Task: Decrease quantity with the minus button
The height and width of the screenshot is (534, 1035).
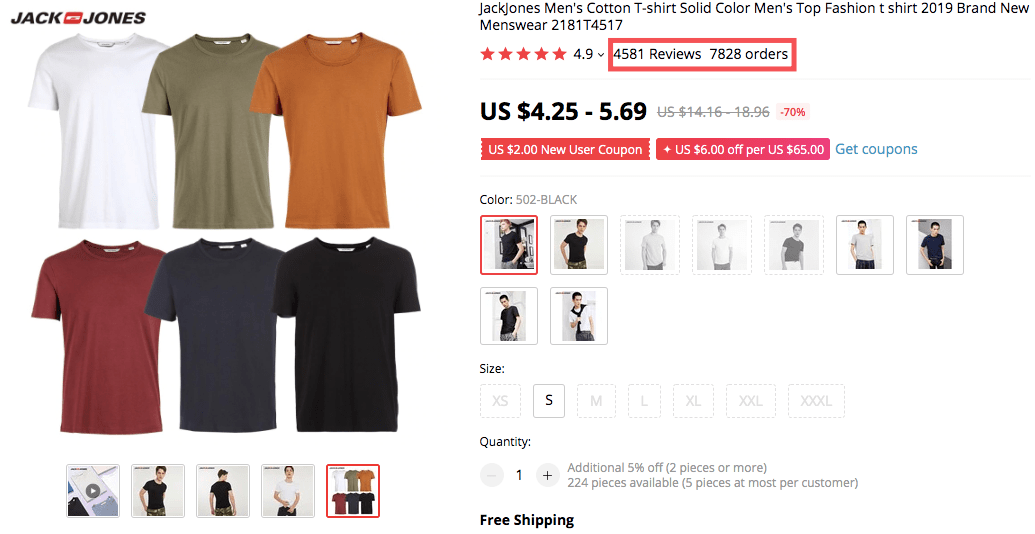Action: click(x=491, y=475)
